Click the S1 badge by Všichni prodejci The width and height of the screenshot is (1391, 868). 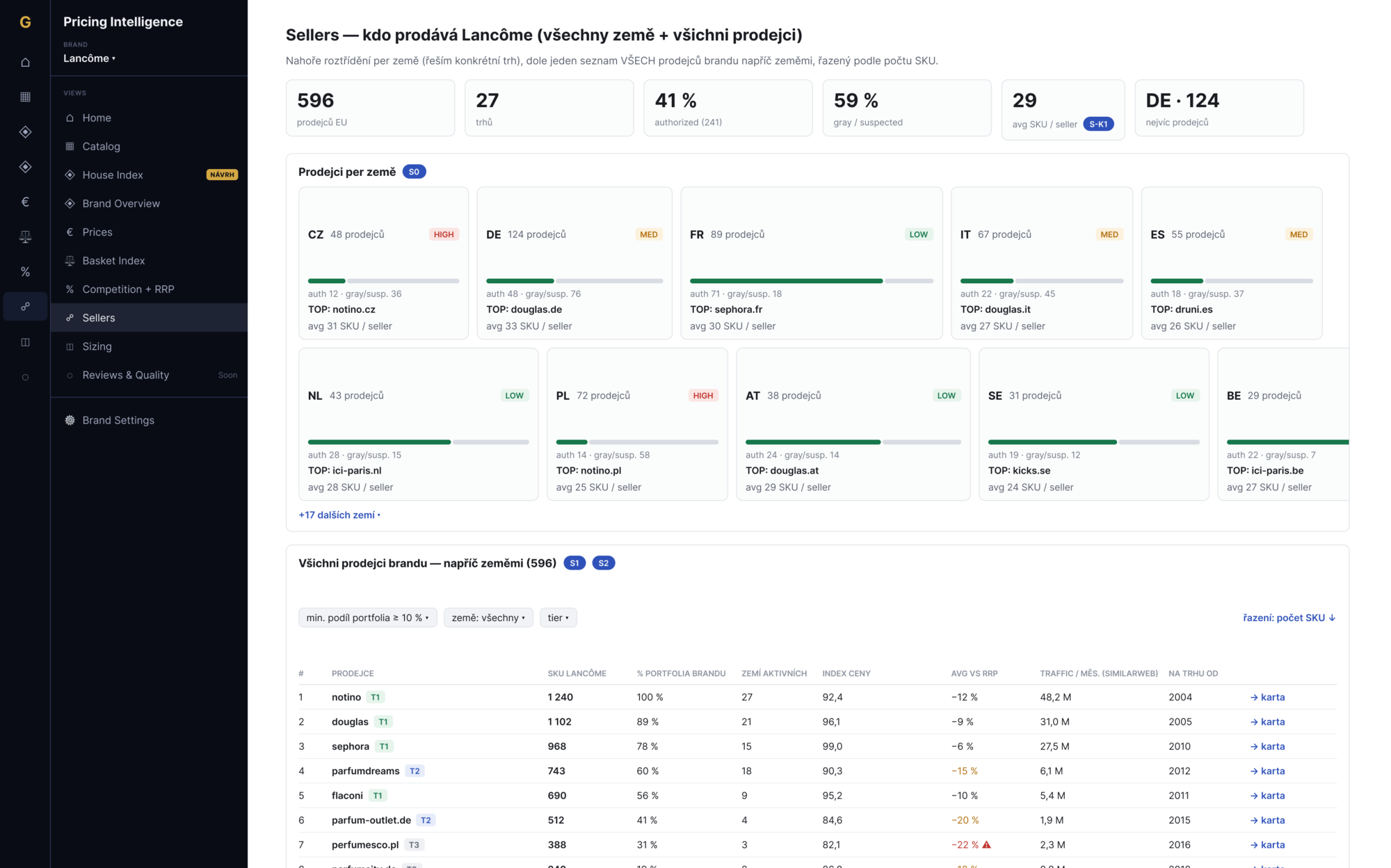574,563
